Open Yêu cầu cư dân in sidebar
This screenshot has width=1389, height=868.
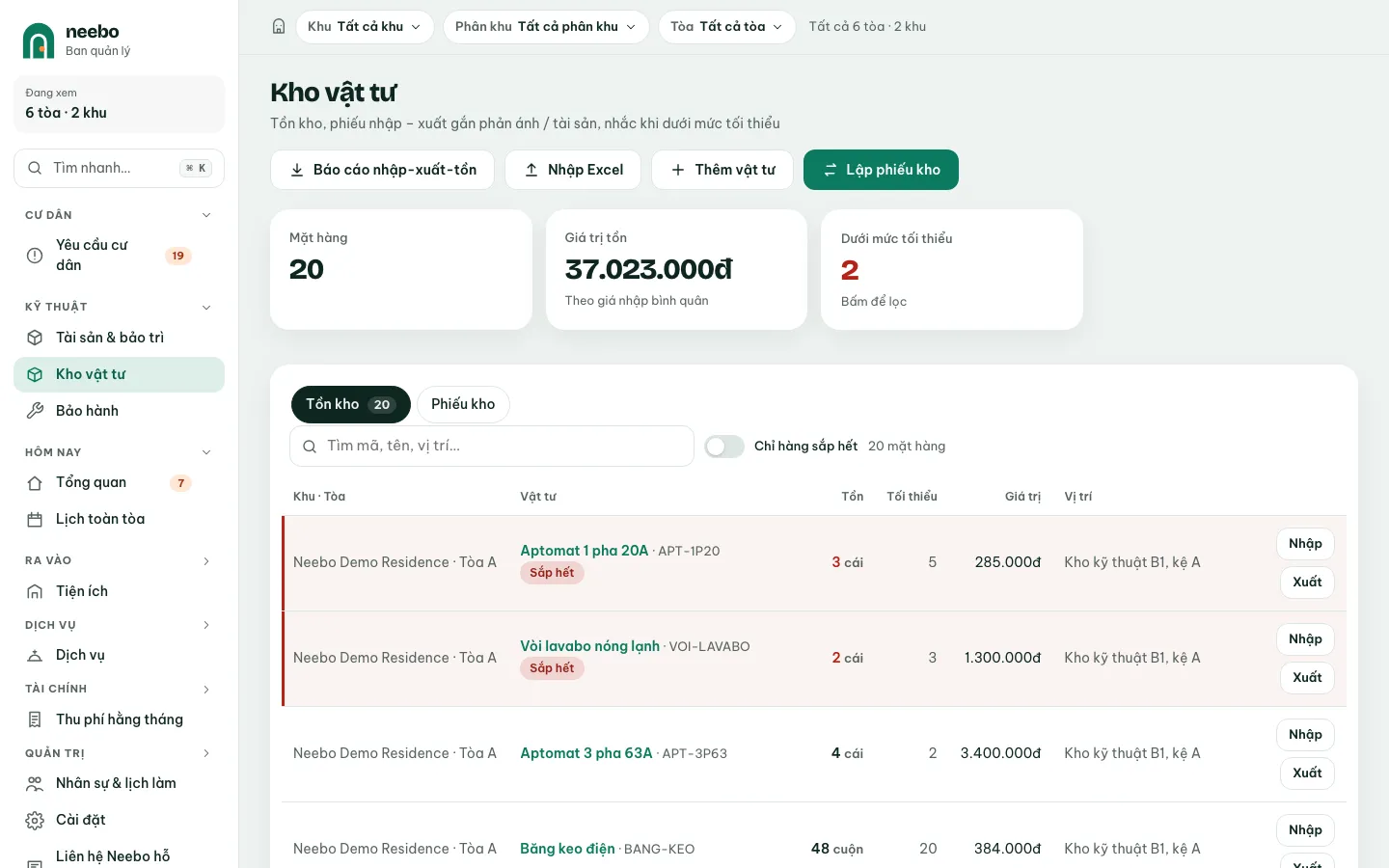(x=119, y=255)
